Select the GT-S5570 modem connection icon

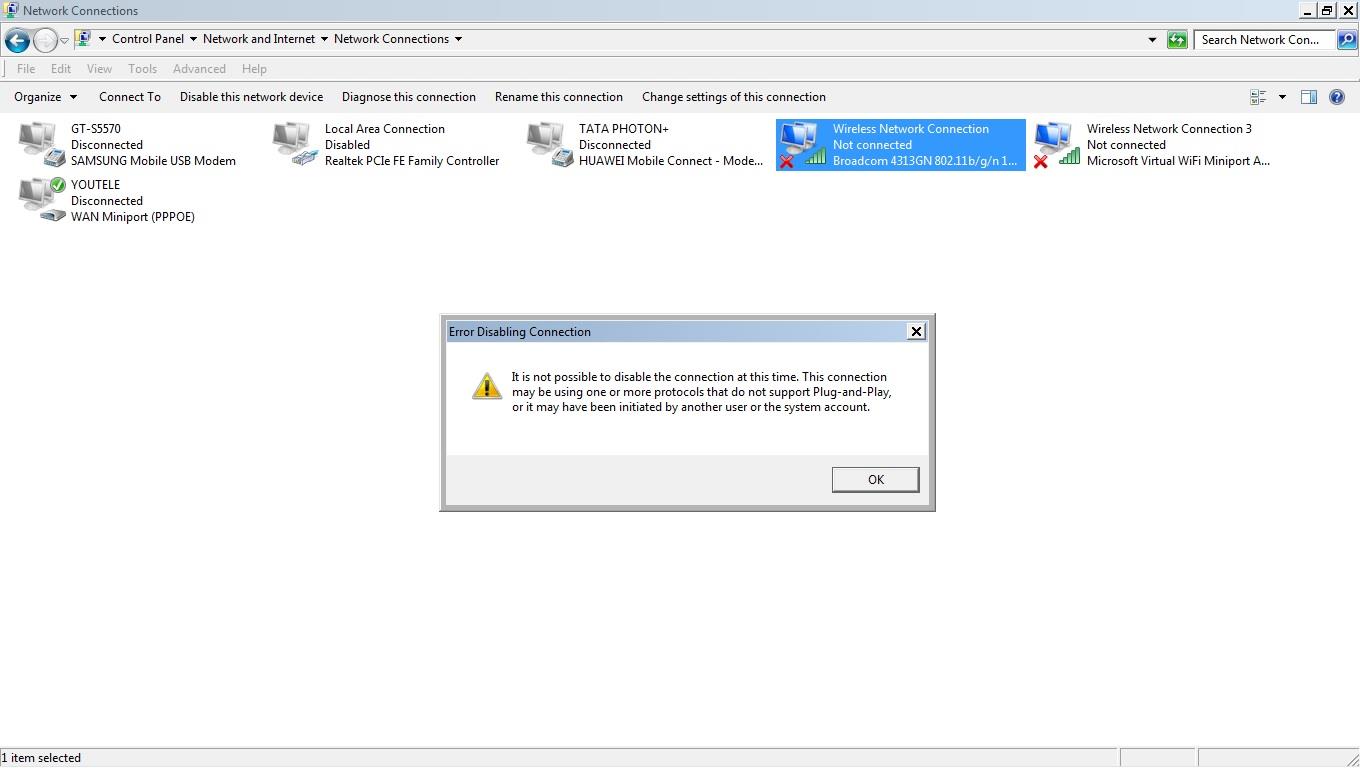[x=42, y=144]
